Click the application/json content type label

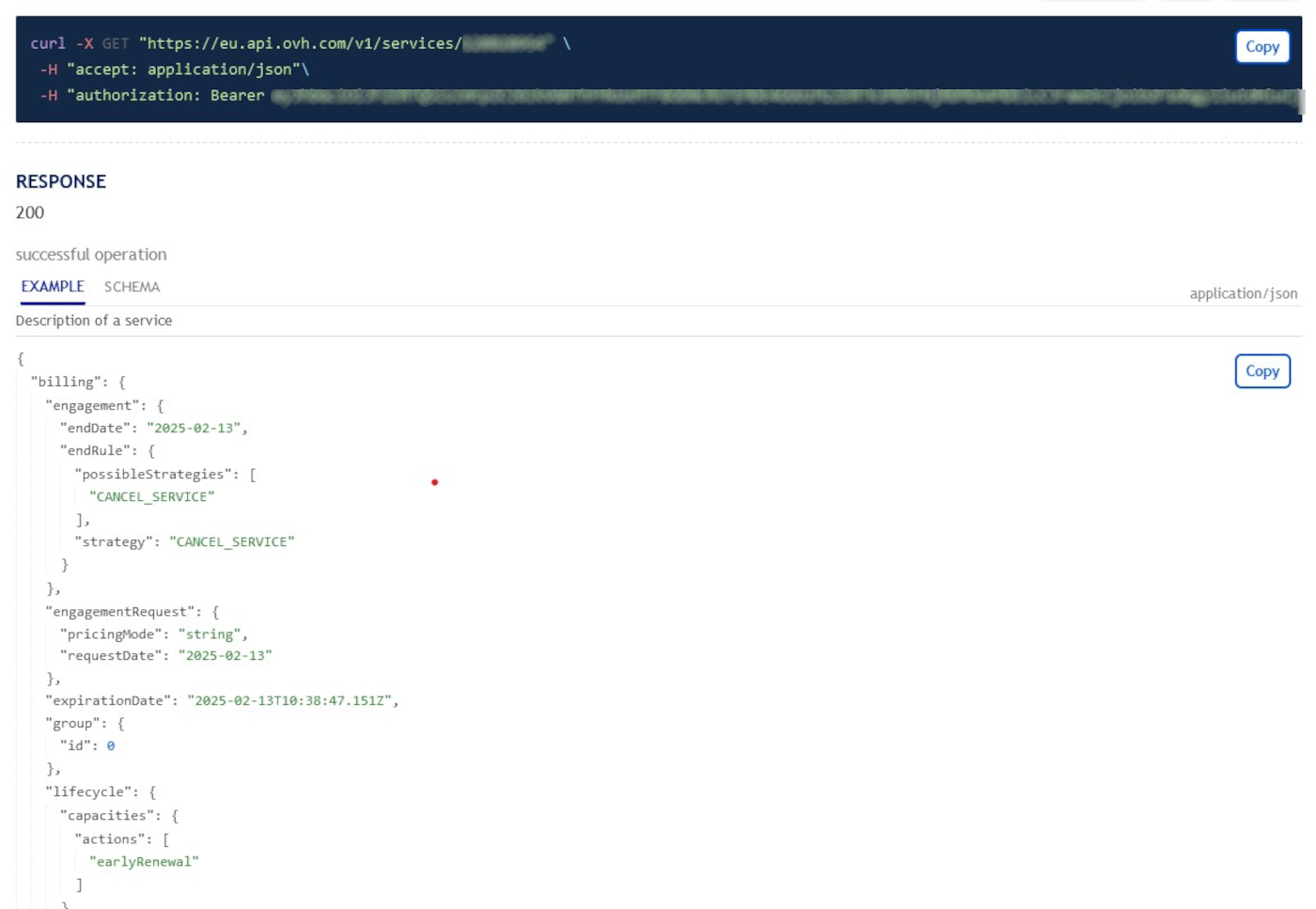[1243, 294]
